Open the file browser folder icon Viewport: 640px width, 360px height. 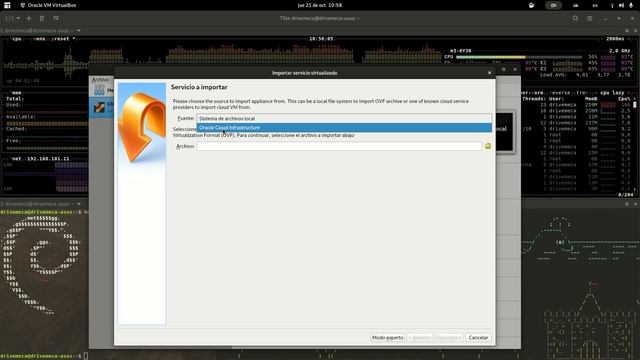tap(488, 146)
